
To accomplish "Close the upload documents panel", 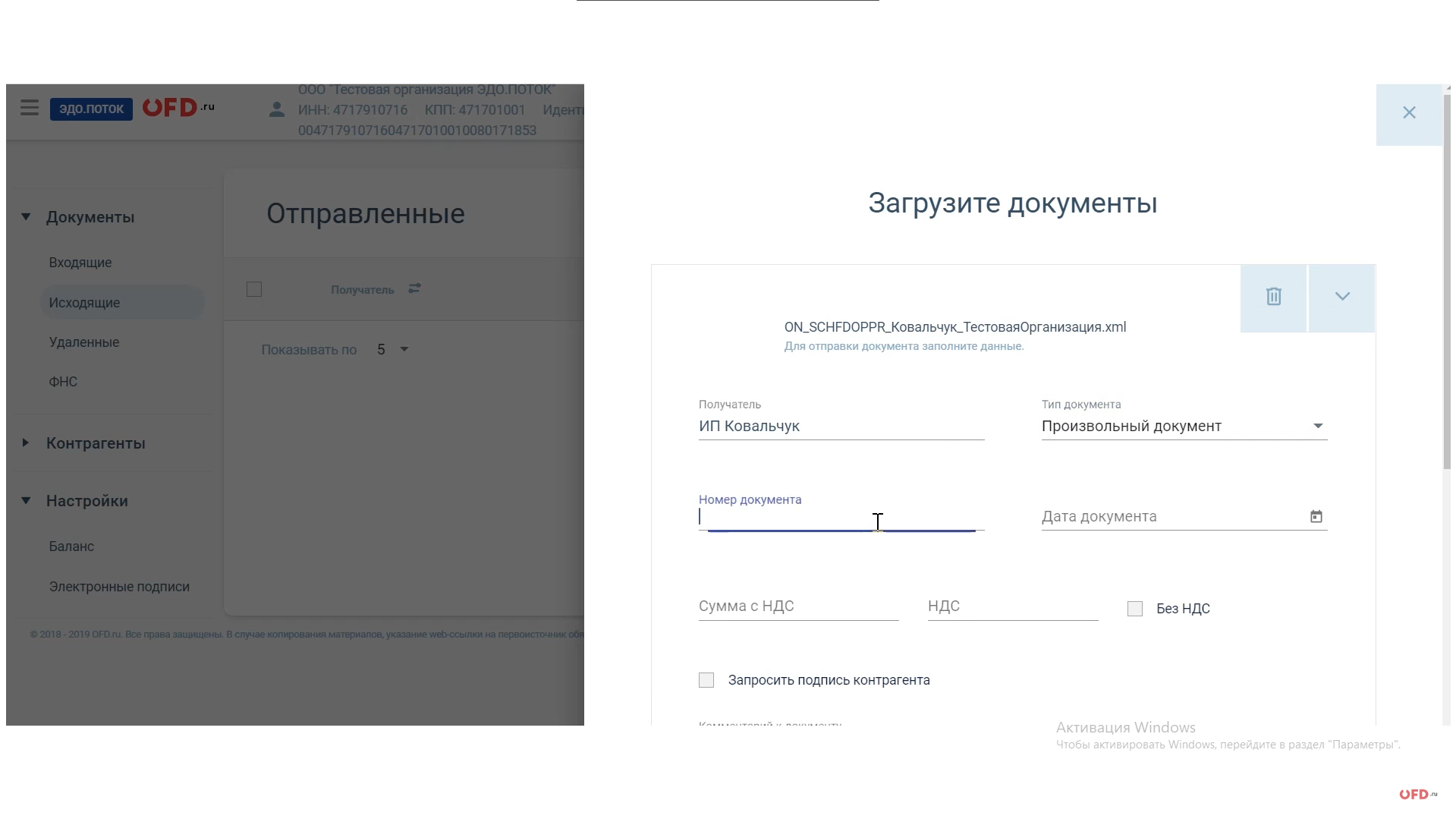I will (1409, 113).
